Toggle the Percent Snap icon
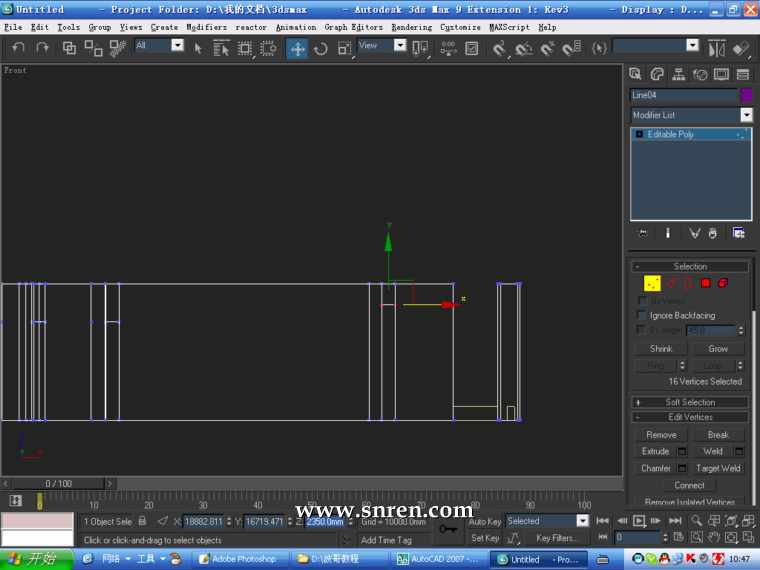This screenshot has width=760, height=570. tap(548, 48)
